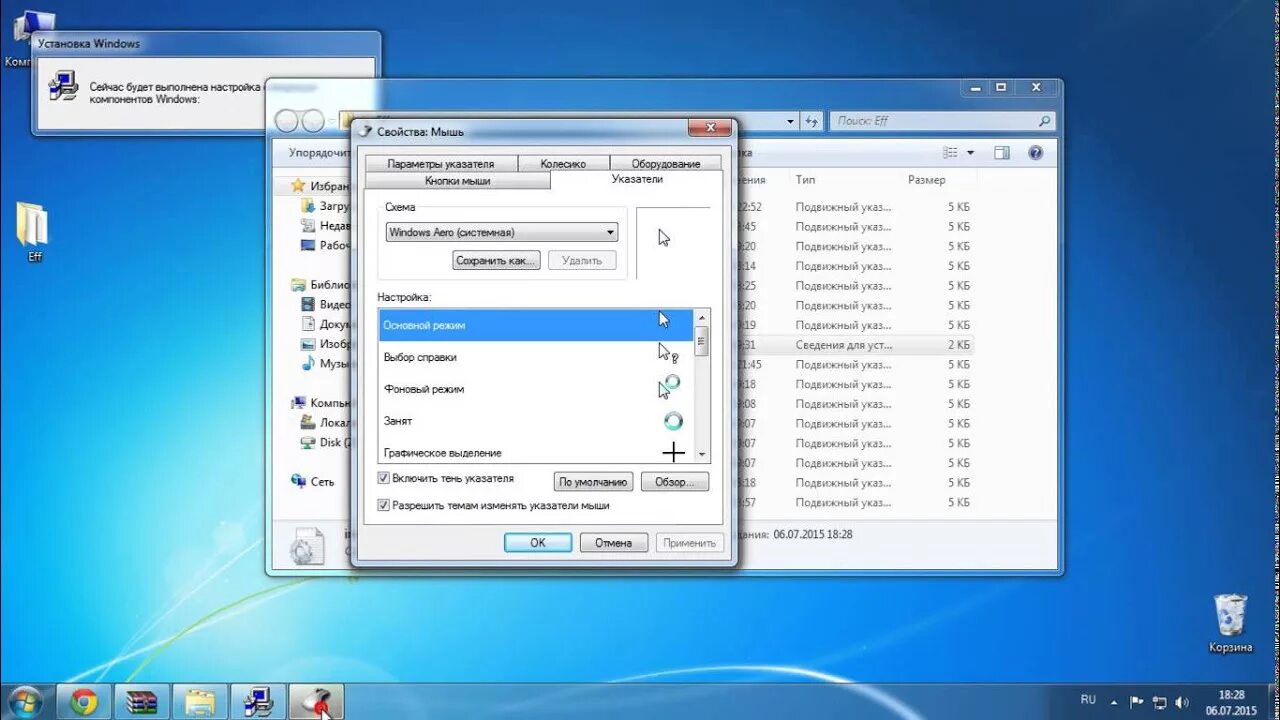The height and width of the screenshot is (720, 1280).
Task: Open the Windows Start menu
Action: (25, 701)
